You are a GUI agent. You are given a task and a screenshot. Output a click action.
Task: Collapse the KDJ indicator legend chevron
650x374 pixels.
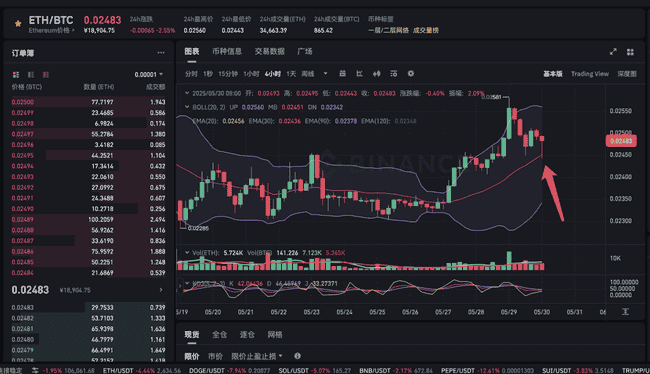187,283
